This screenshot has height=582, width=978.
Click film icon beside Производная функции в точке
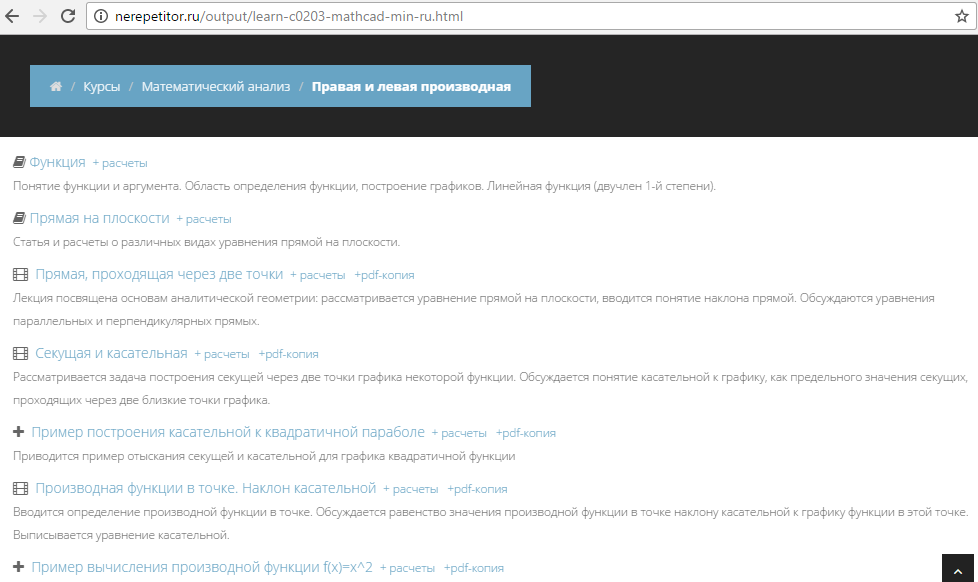pos(21,488)
